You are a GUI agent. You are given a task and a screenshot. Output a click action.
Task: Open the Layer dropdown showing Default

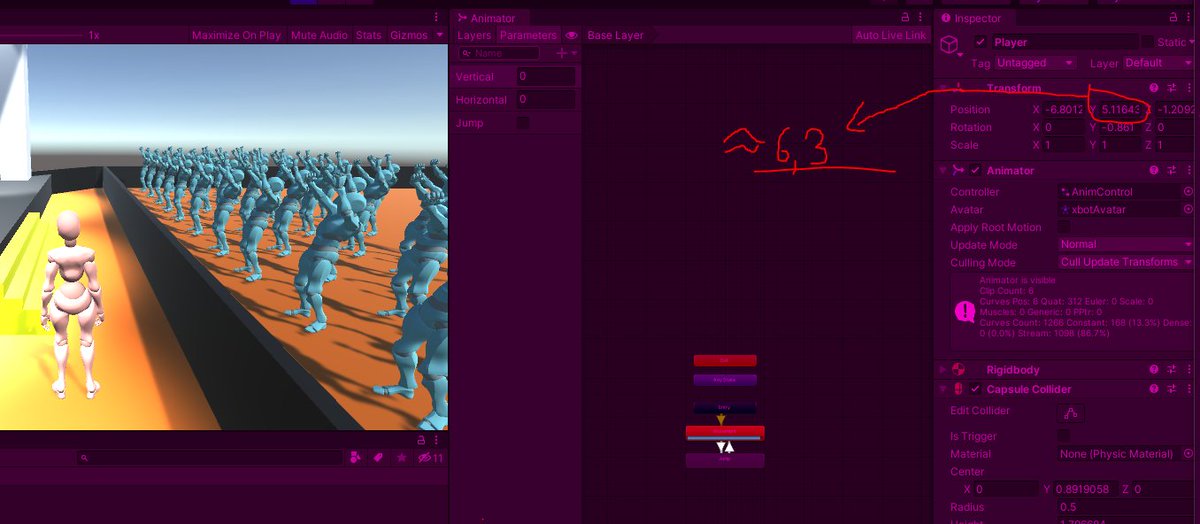tap(1158, 62)
